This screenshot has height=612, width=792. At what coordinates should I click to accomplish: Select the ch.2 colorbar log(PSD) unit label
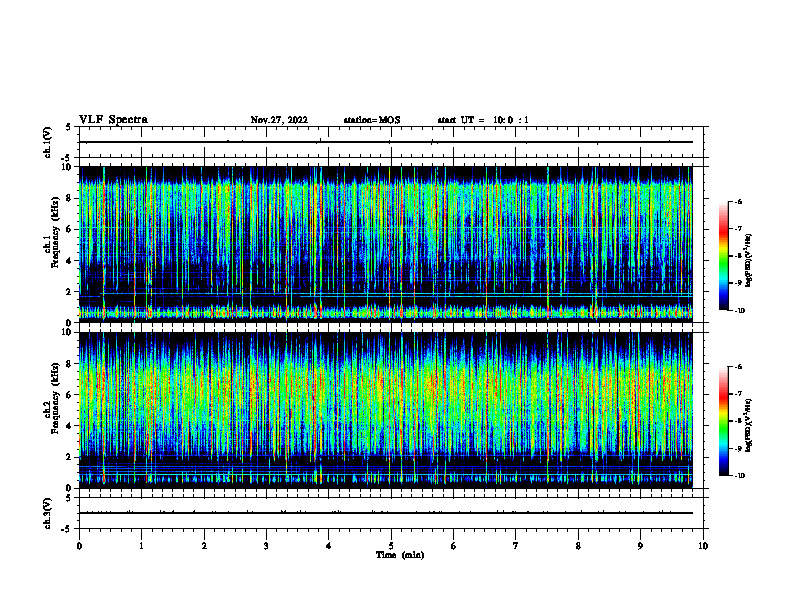click(x=749, y=425)
